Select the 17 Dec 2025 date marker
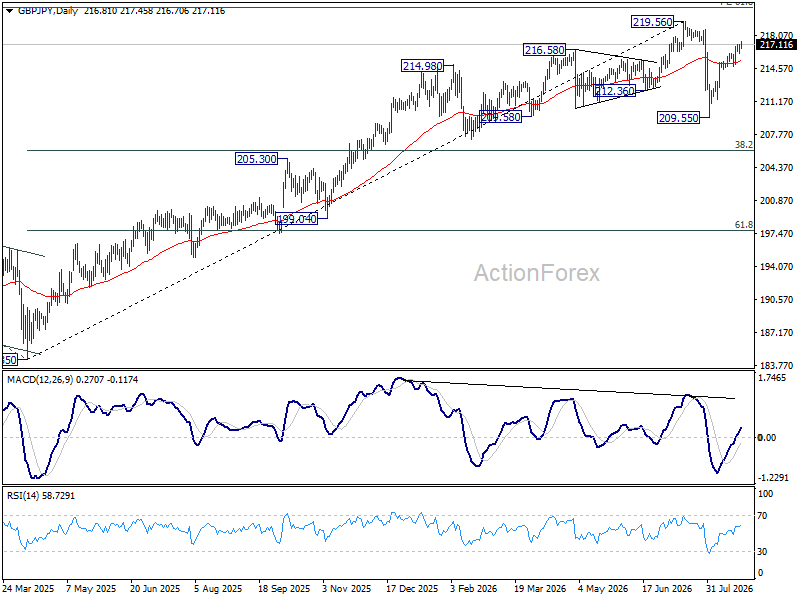800x600 pixels. coord(412,588)
